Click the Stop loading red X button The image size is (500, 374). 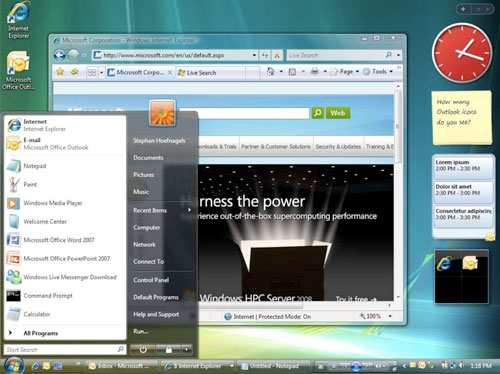coord(277,55)
